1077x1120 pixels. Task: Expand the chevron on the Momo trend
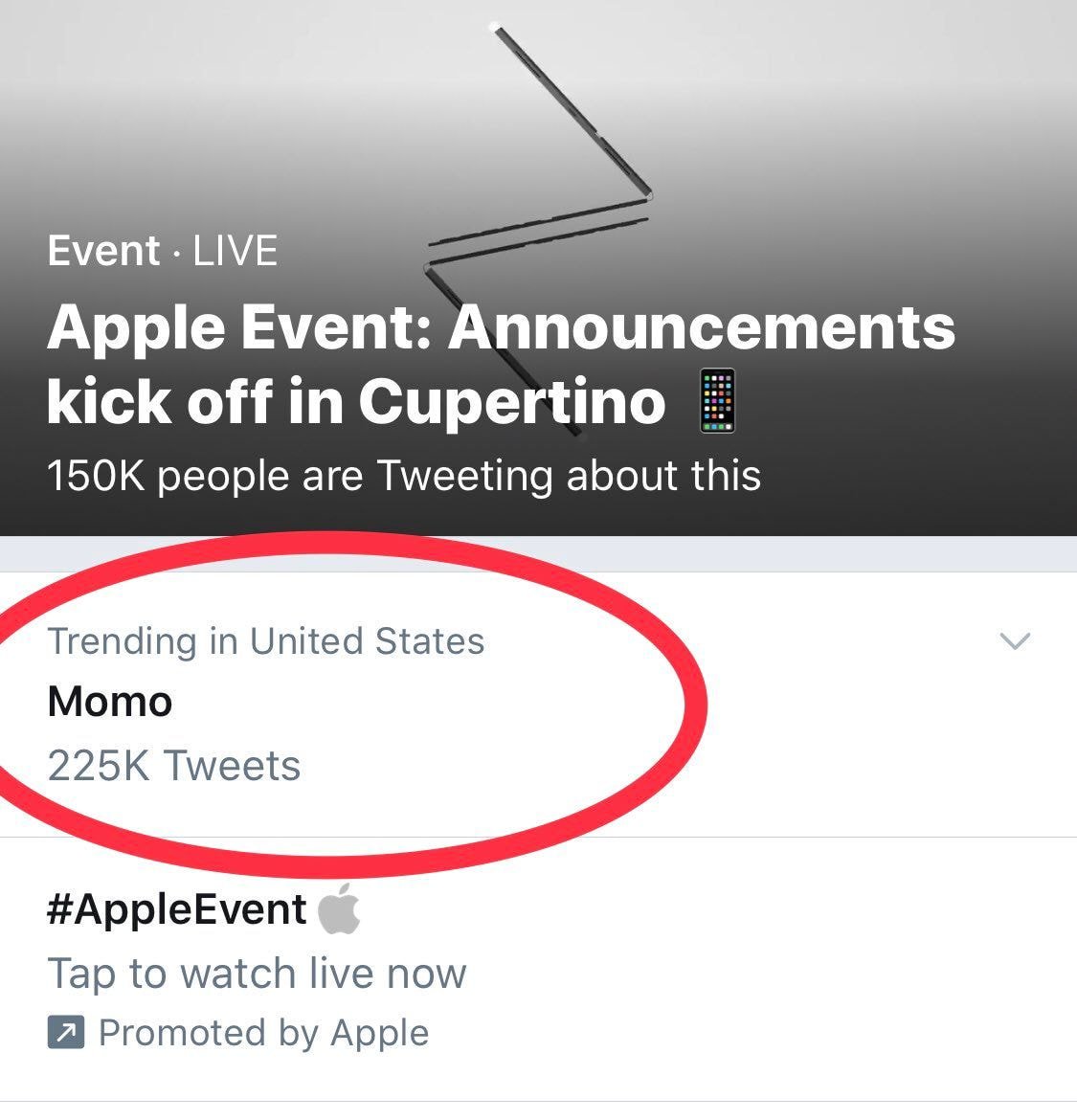pos(1014,640)
